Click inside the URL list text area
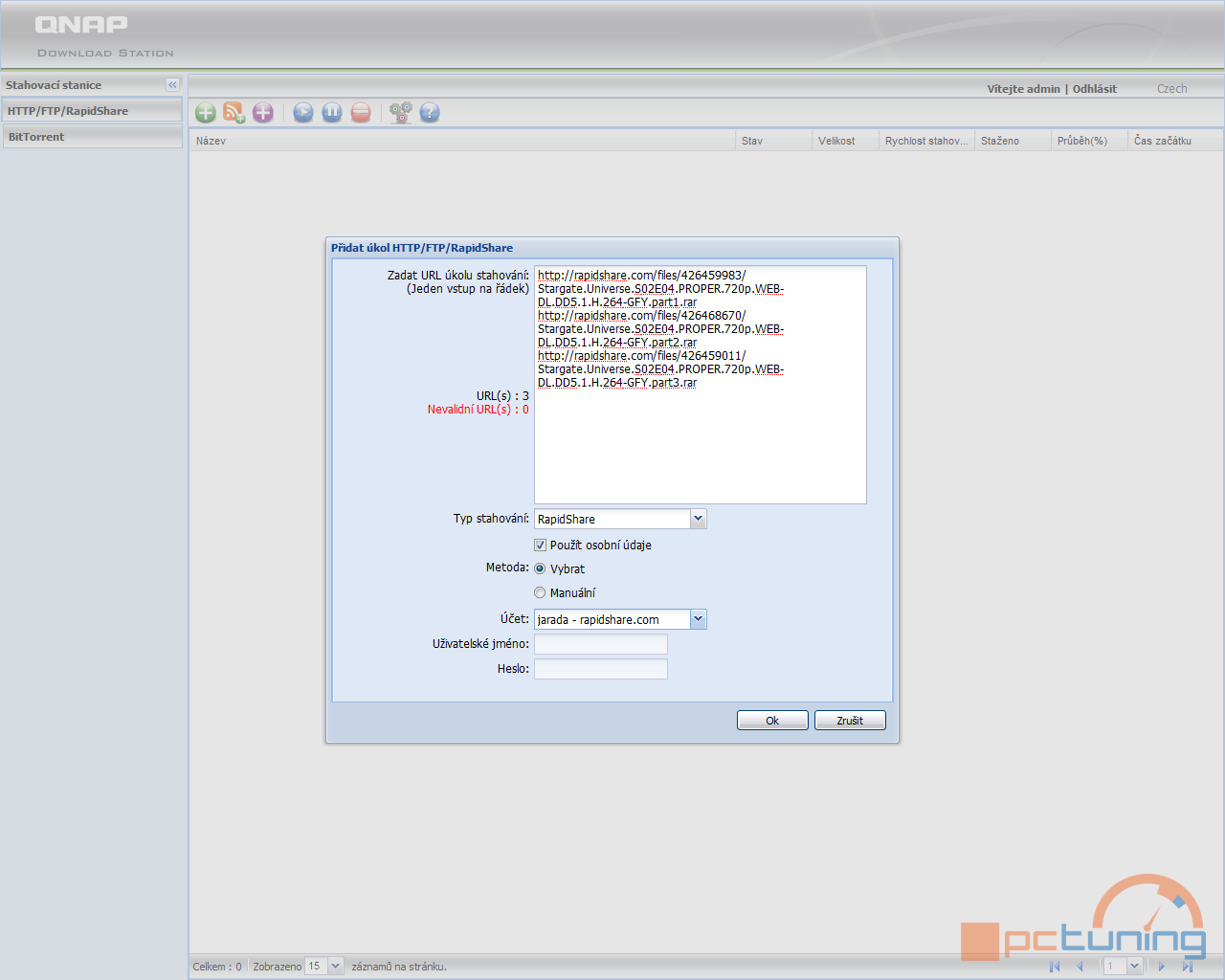This screenshot has width=1225, height=980. coord(701,385)
